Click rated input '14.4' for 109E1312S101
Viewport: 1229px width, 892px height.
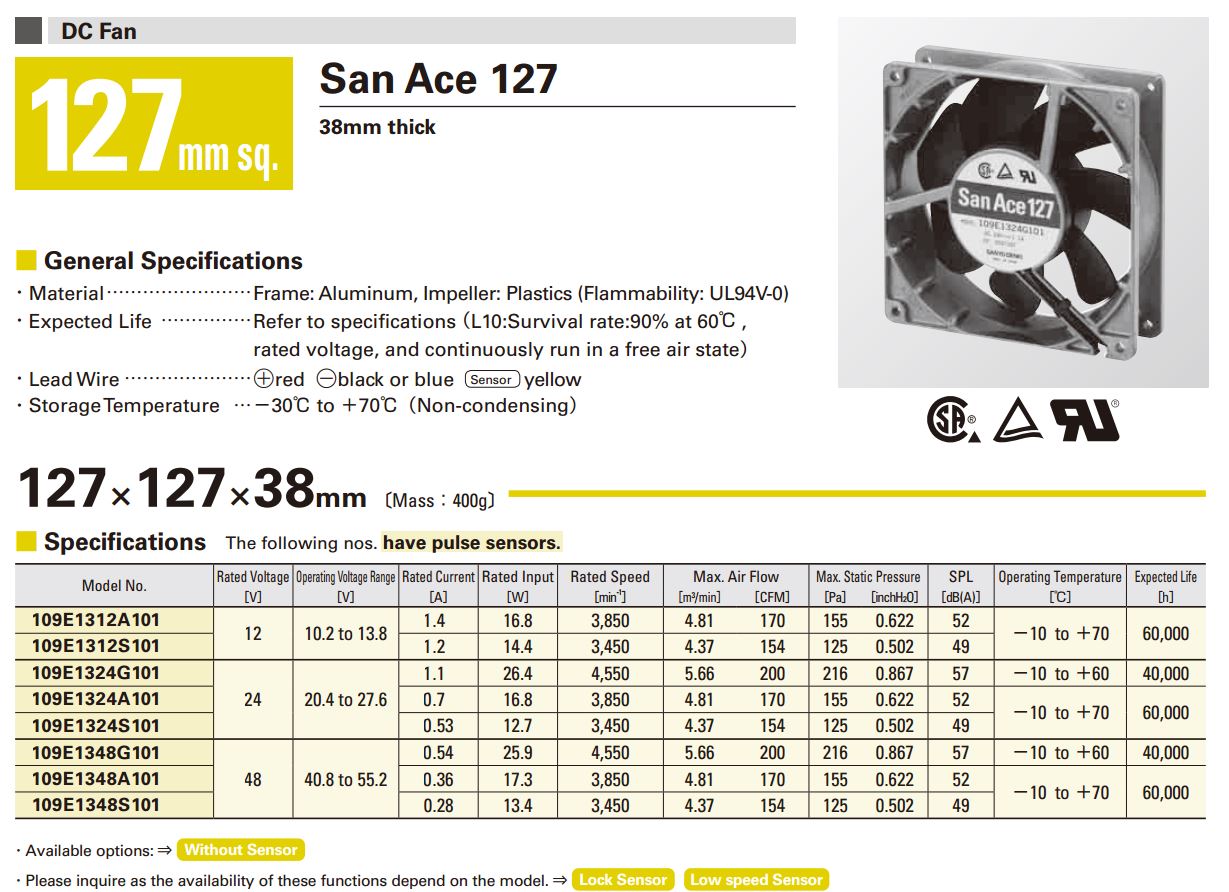(x=518, y=647)
